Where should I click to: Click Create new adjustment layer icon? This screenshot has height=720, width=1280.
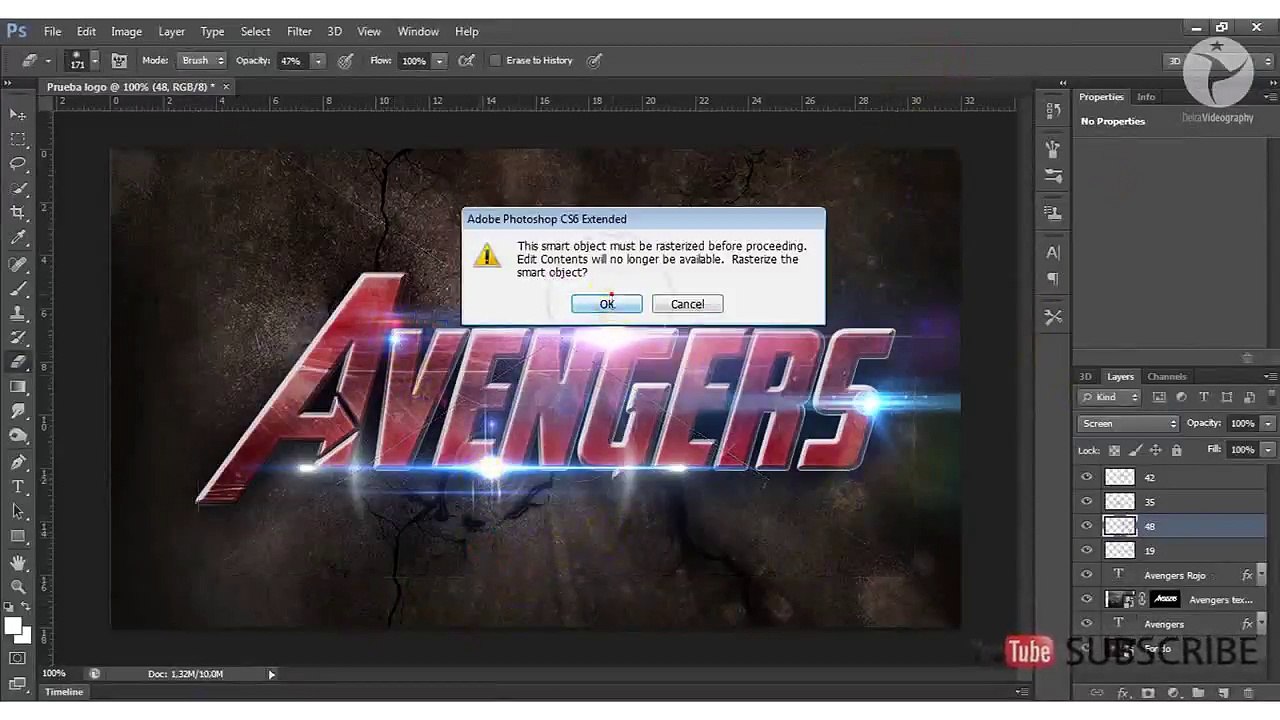(x=1173, y=693)
